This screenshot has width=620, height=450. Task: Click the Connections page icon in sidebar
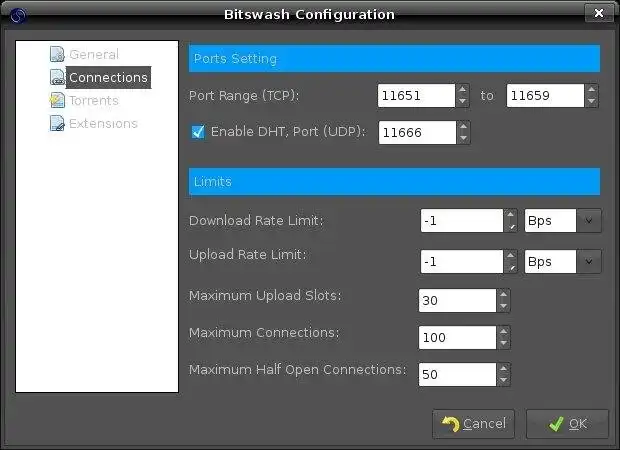[57, 77]
